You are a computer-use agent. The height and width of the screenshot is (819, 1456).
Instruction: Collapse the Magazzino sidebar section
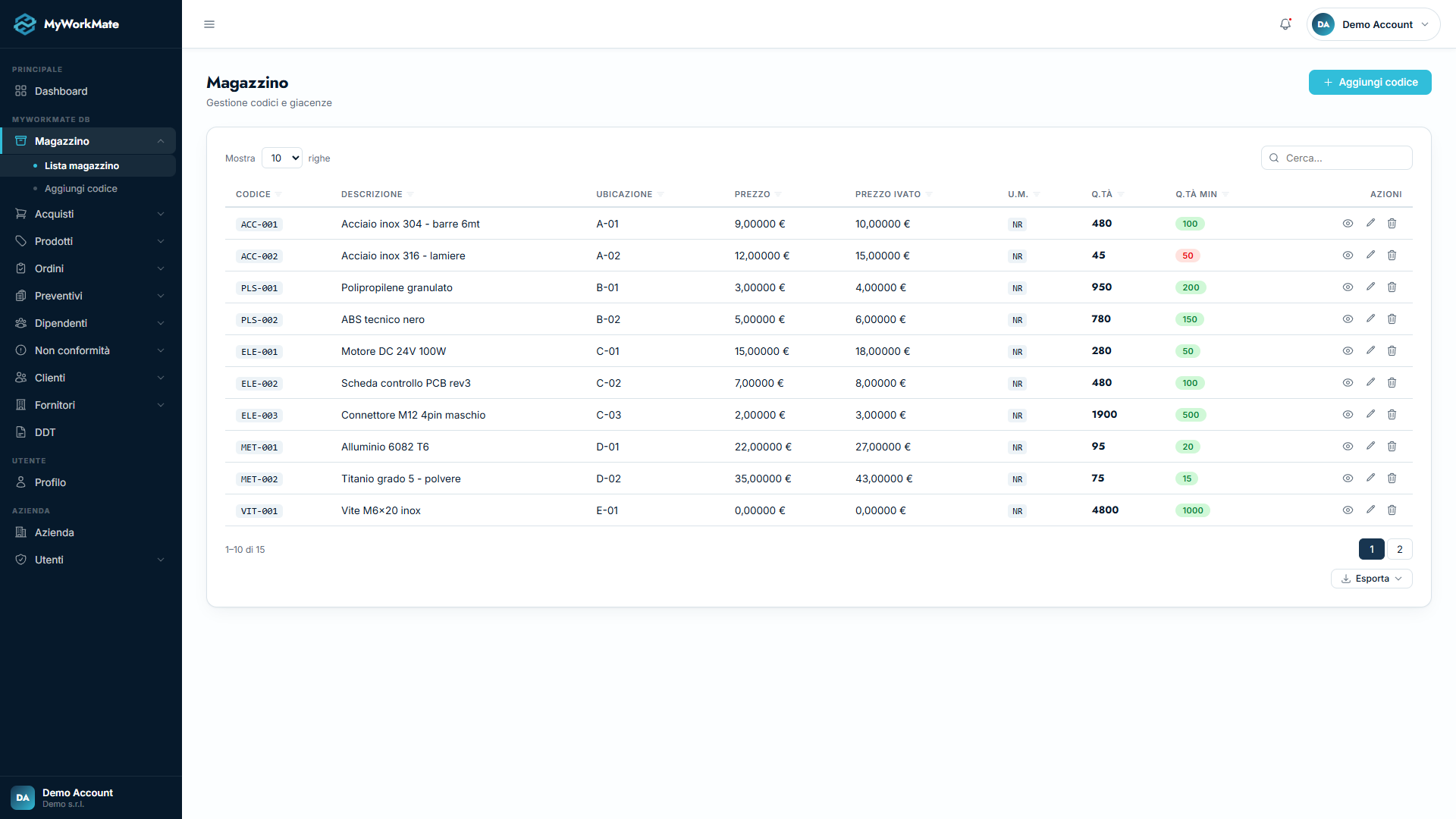[88, 141]
